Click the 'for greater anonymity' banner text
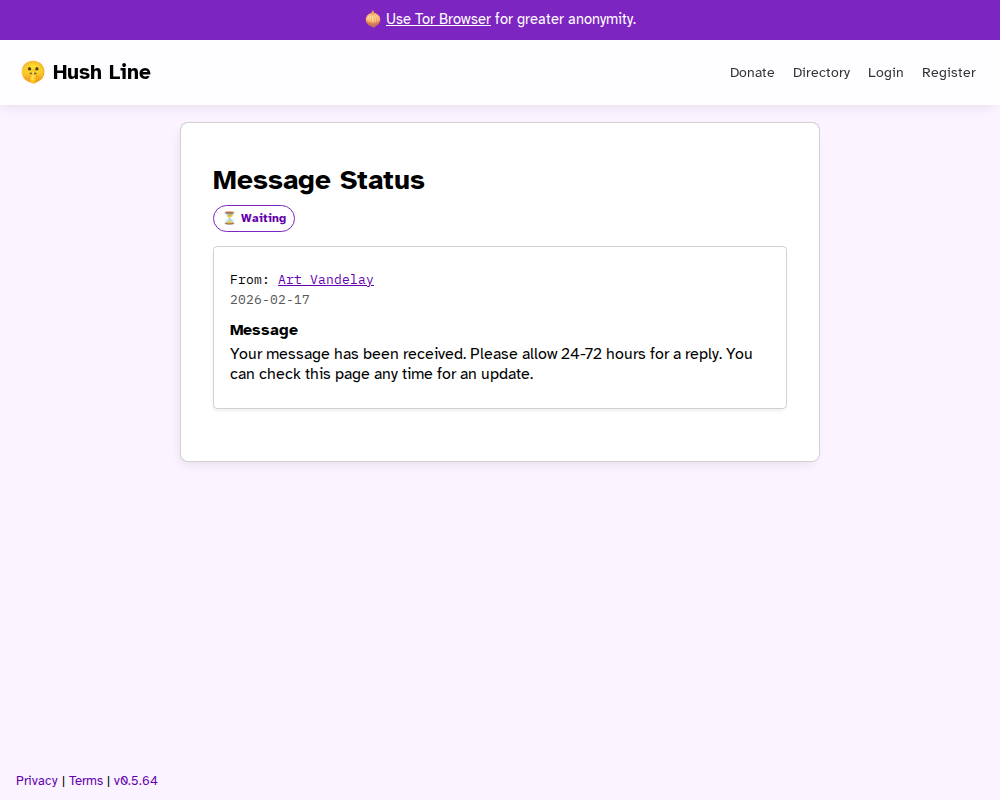 pos(565,19)
